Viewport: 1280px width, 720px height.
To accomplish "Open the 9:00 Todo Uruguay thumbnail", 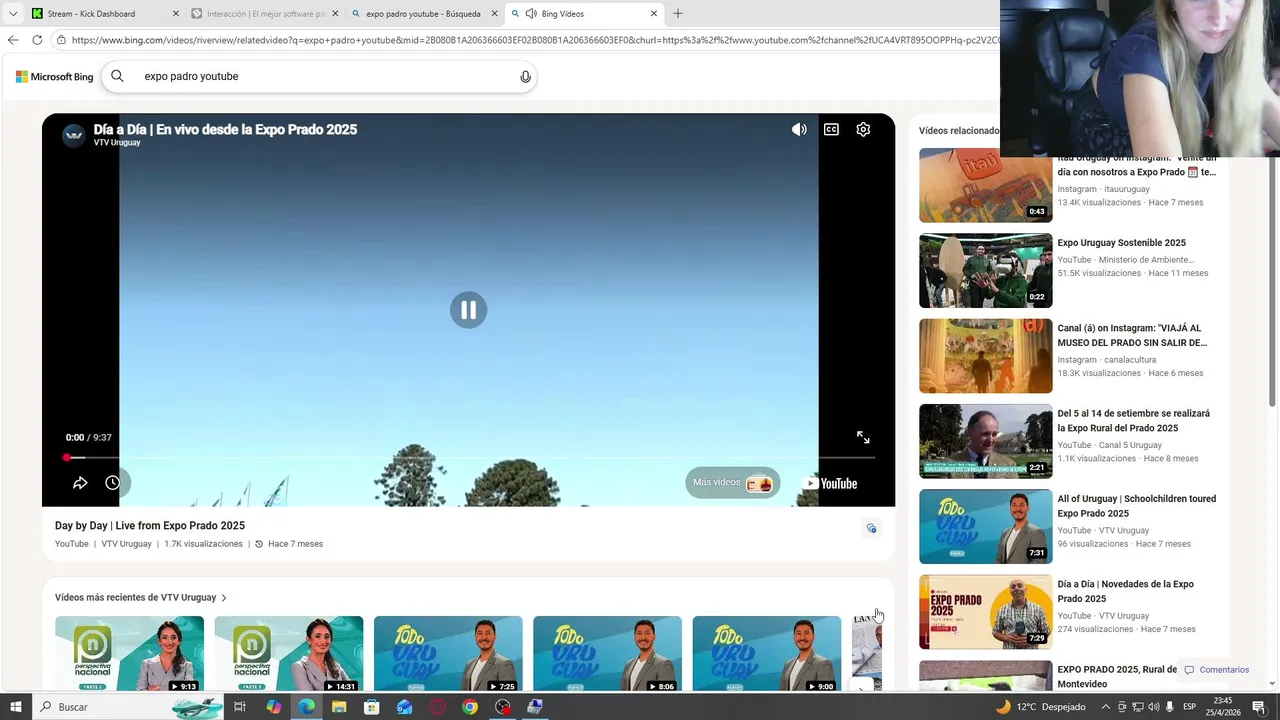I will (767, 653).
